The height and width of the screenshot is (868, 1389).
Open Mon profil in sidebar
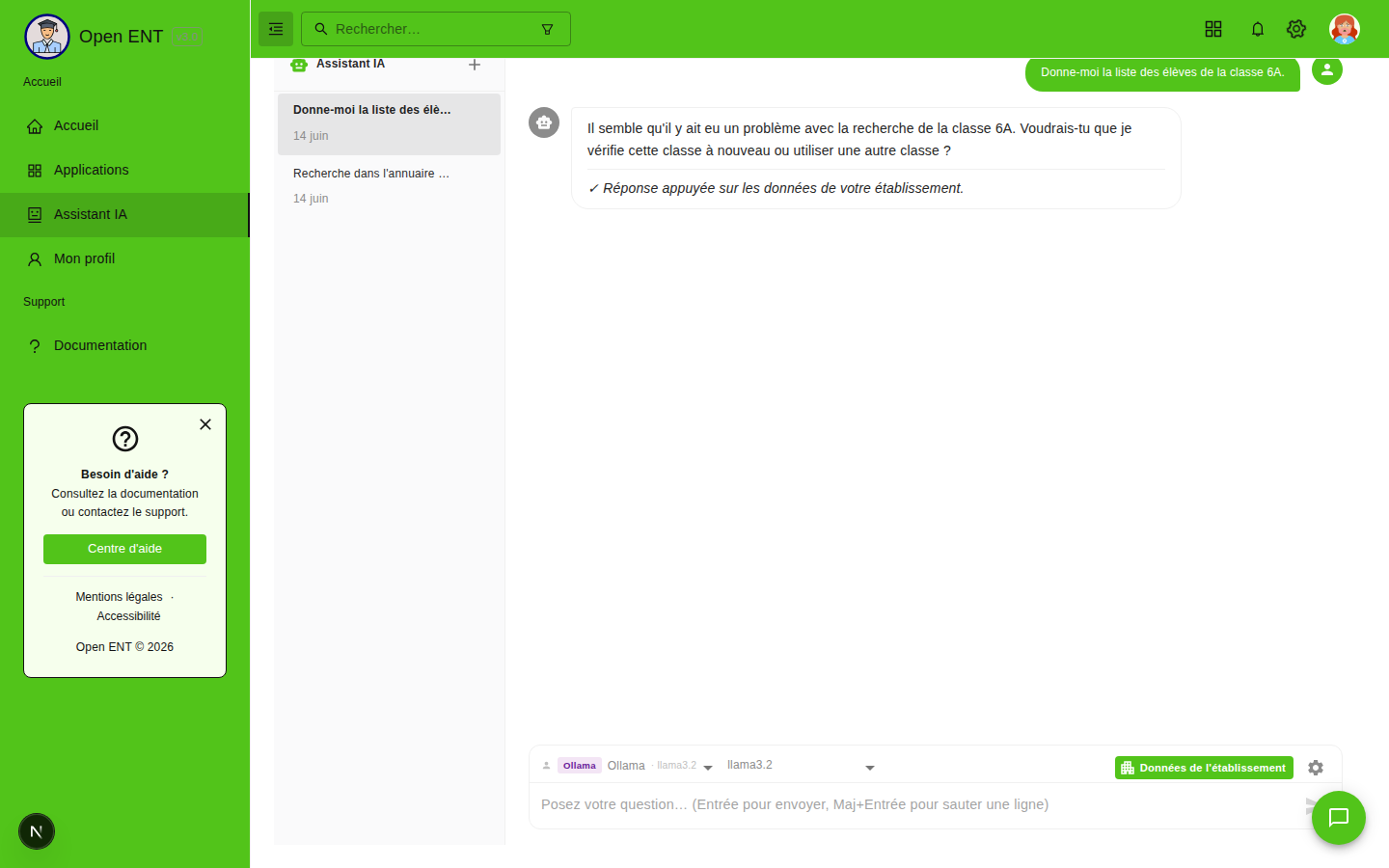click(124, 259)
